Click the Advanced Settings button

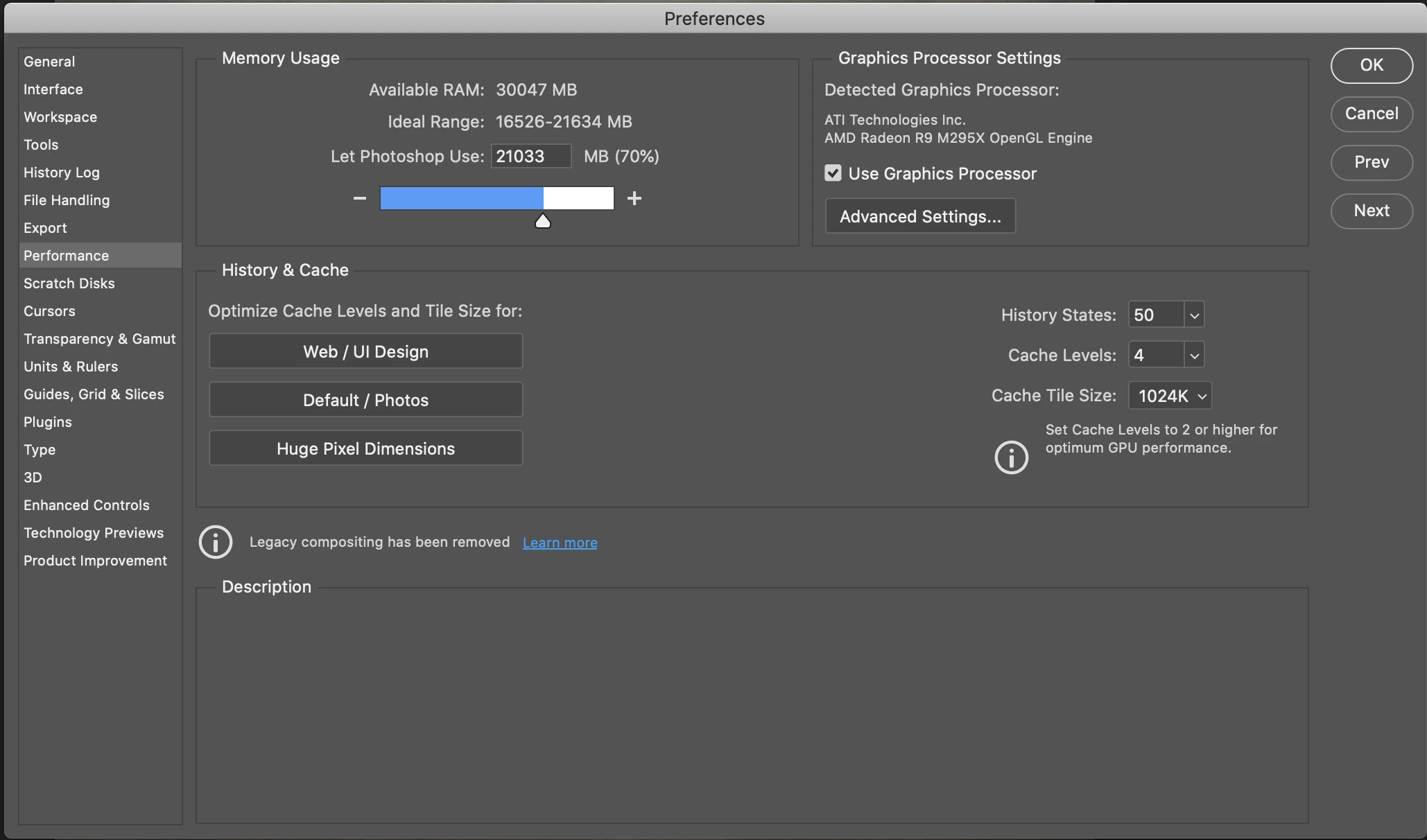920,216
